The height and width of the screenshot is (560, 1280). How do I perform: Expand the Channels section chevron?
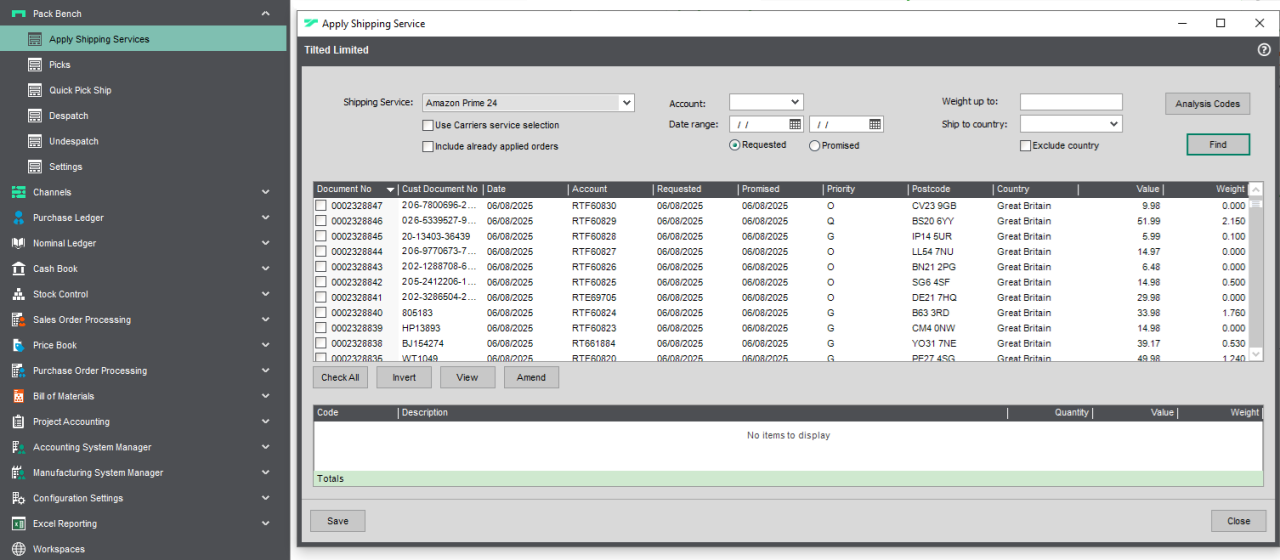265,192
